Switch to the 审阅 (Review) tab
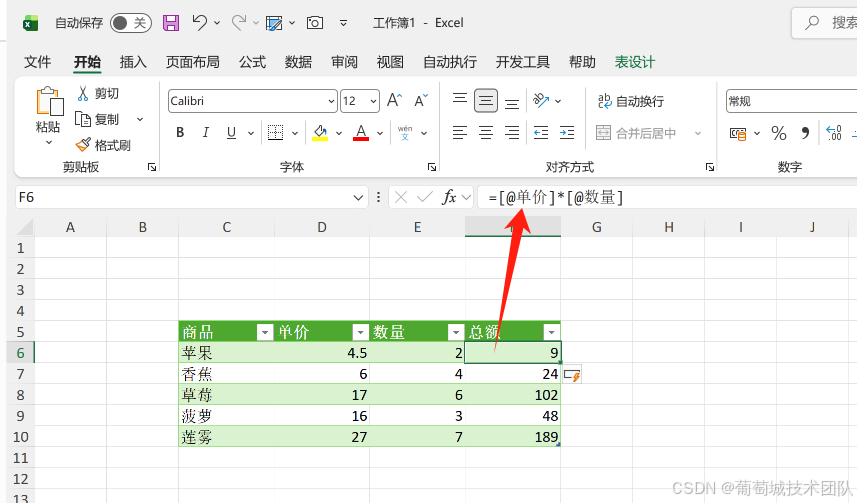 (344, 62)
